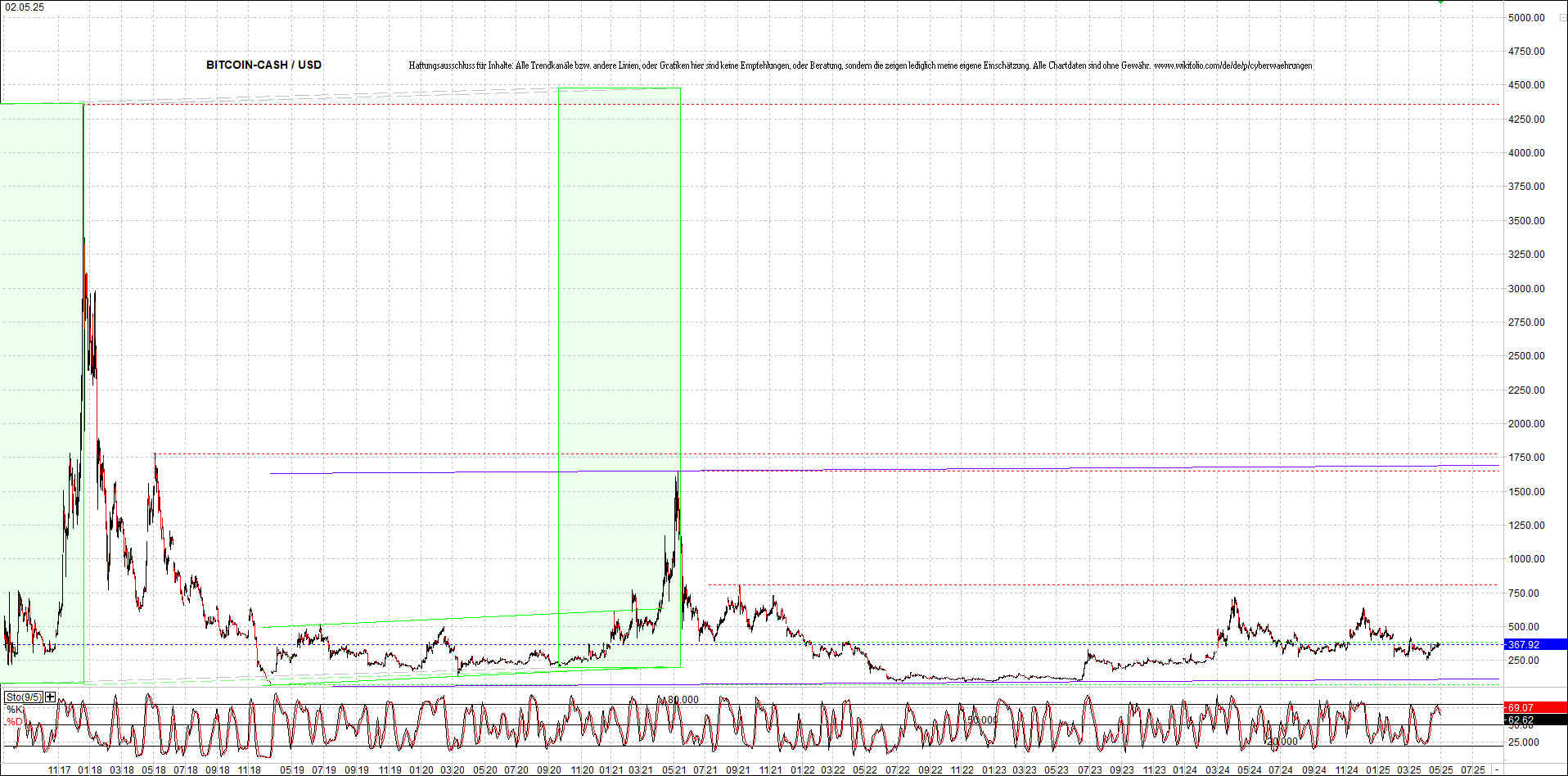
Task: Click the 3250.00 price axis label
Action: click(x=1526, y=254)
